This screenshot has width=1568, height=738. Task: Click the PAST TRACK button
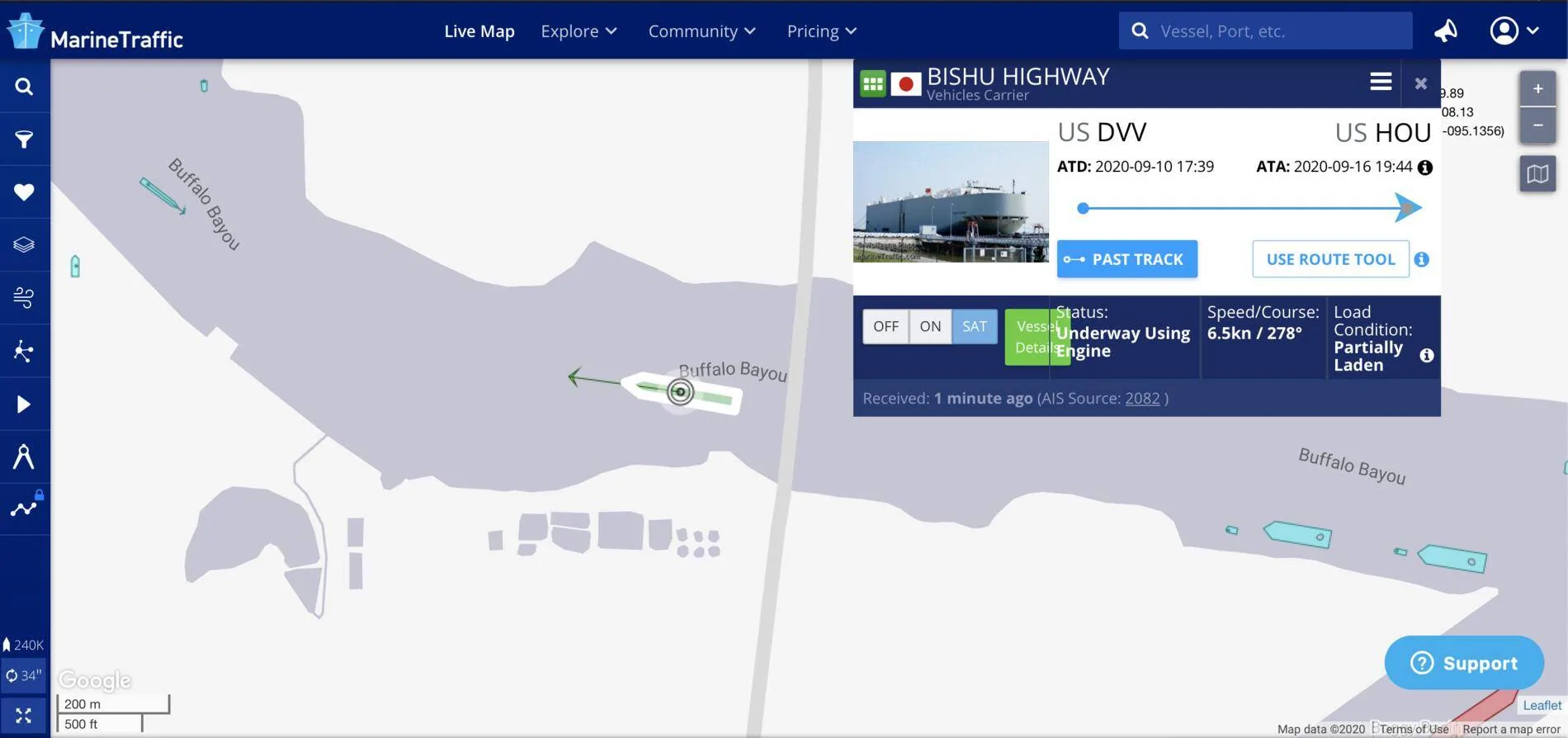(1126, 259)
